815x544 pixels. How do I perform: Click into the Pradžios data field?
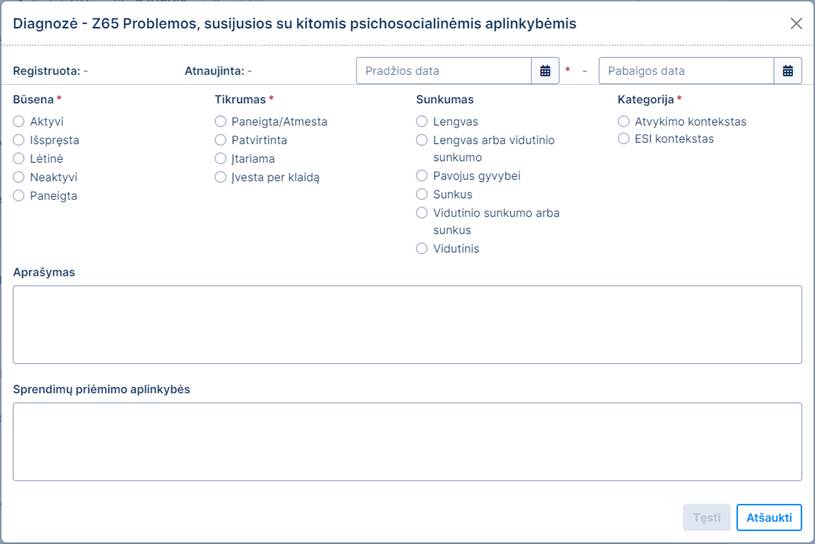click(443, 71)
